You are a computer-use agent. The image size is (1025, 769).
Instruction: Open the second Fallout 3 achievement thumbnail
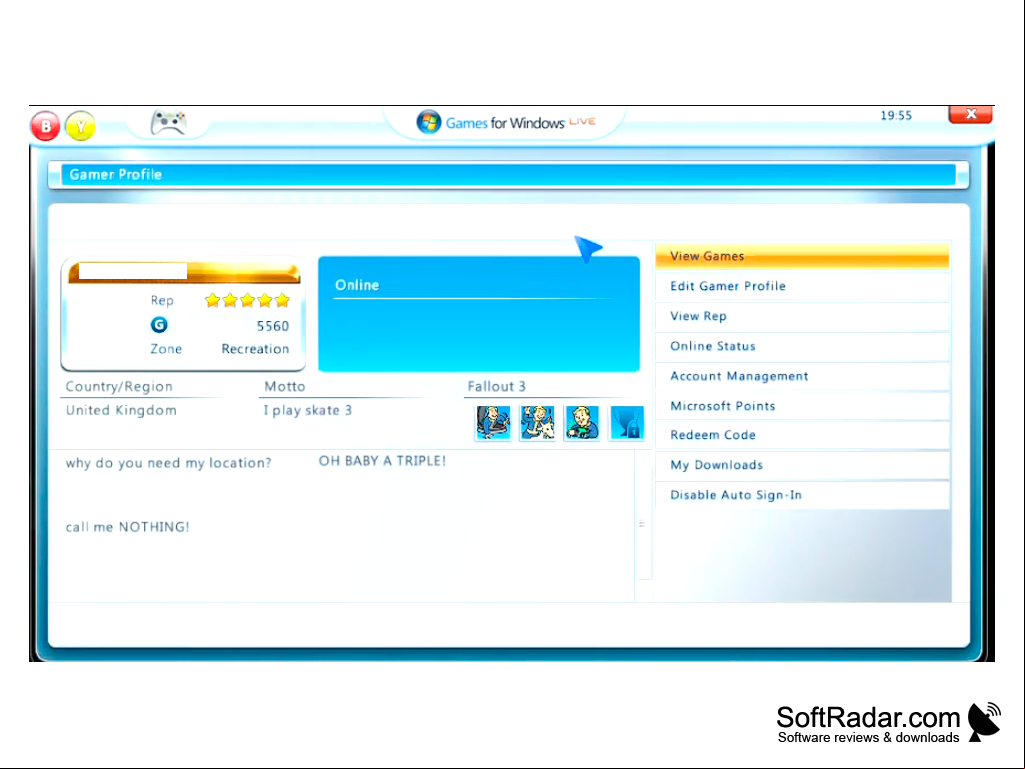537,422
